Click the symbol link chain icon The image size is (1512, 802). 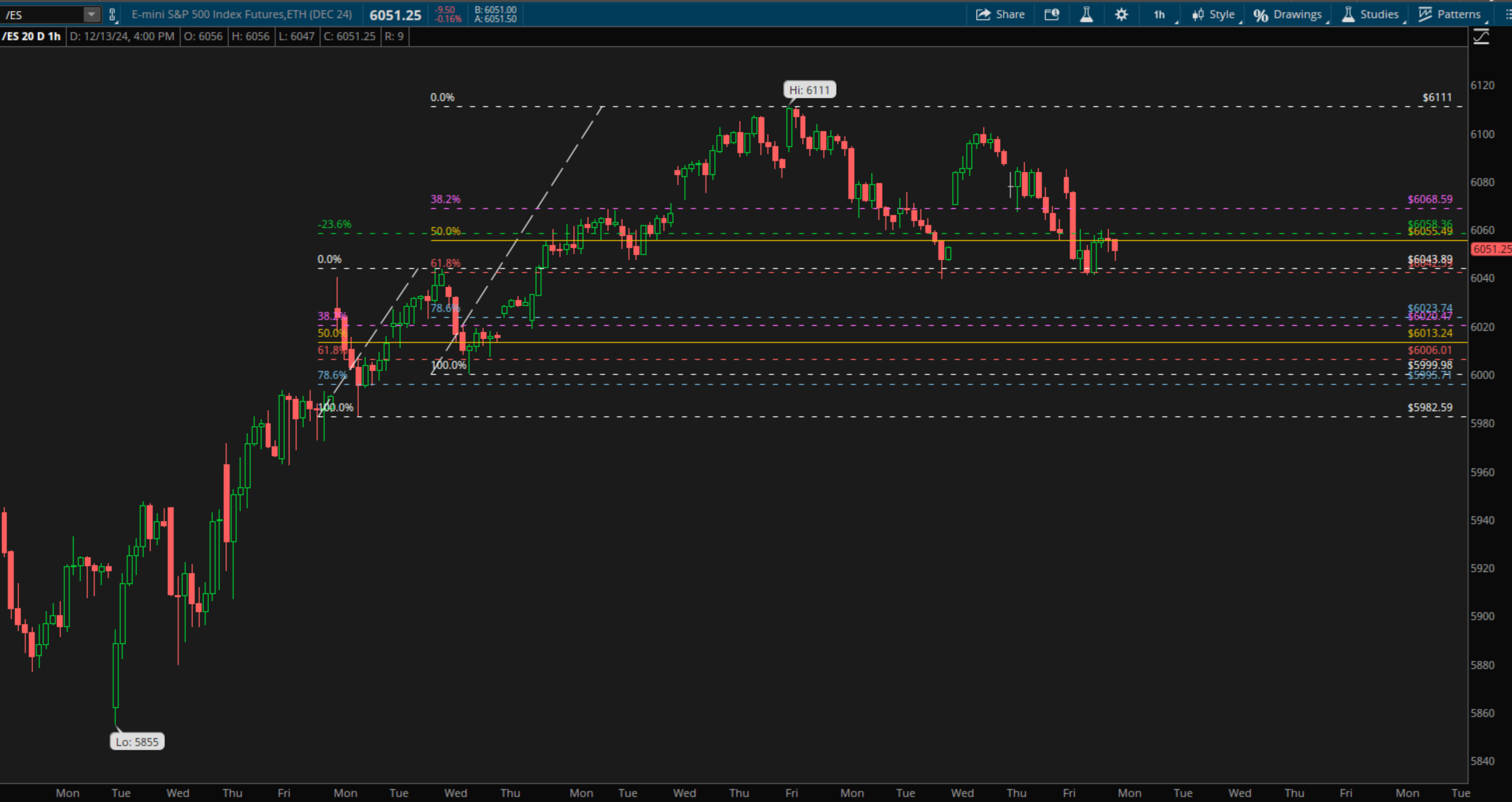point(112,15)
